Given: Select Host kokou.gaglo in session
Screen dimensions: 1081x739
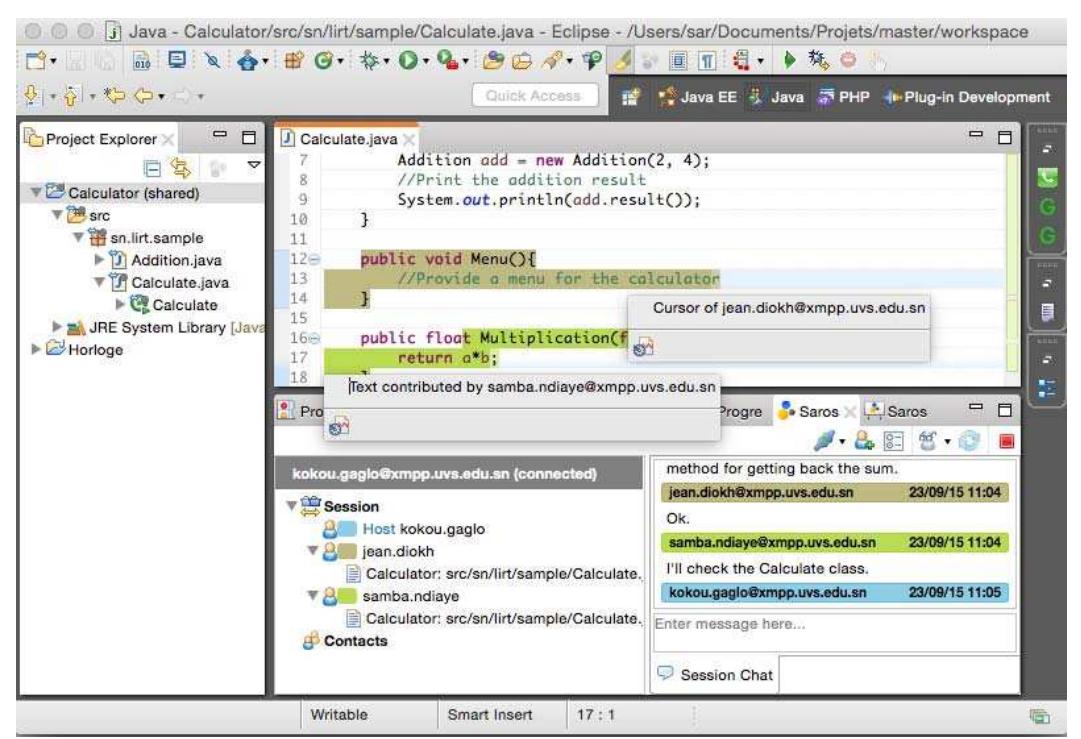Looking at the screenshot, I should point(403,529).
